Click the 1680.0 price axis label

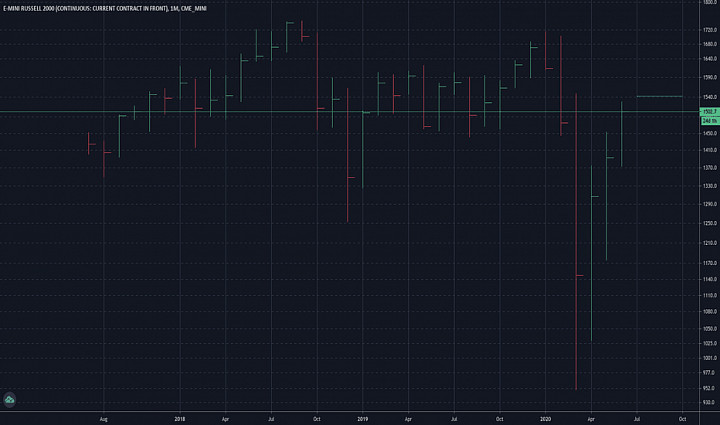[709, 44]
